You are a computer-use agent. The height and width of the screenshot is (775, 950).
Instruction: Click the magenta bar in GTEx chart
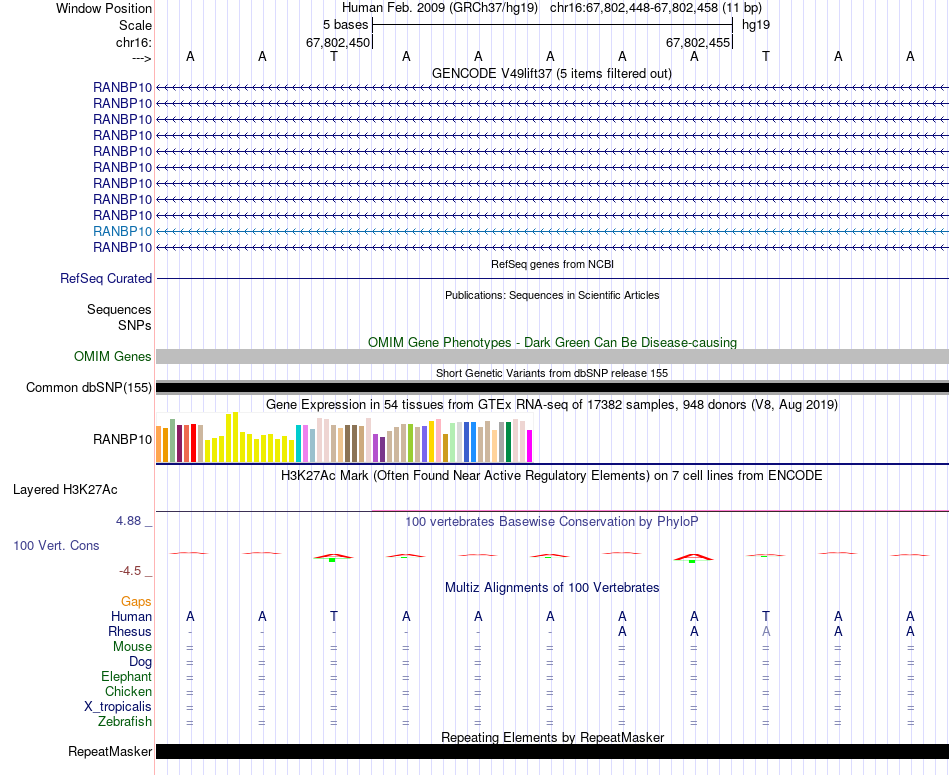(x=530, y=446)
